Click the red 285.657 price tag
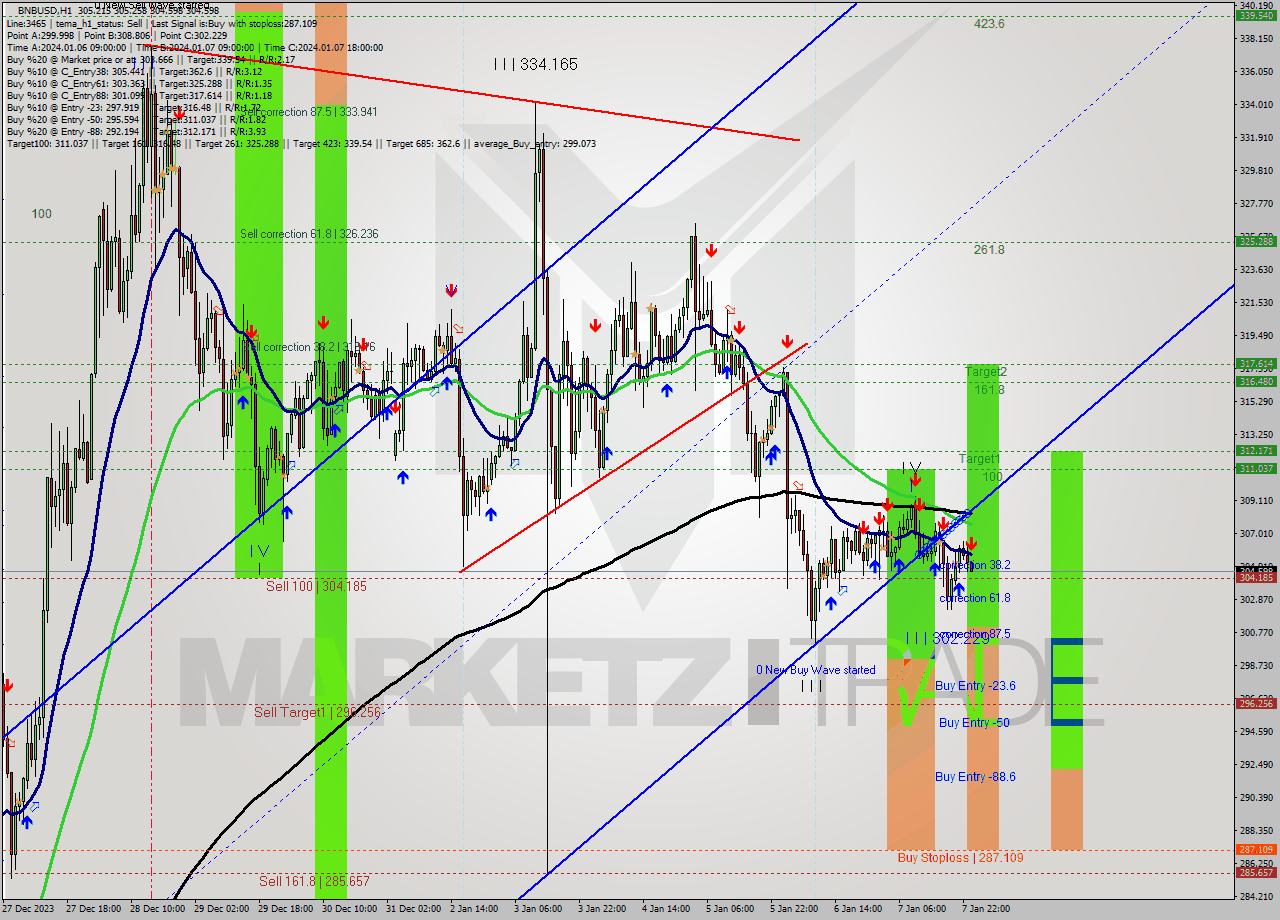This screenshot has height=920, width=1280. coord(1256,872)
